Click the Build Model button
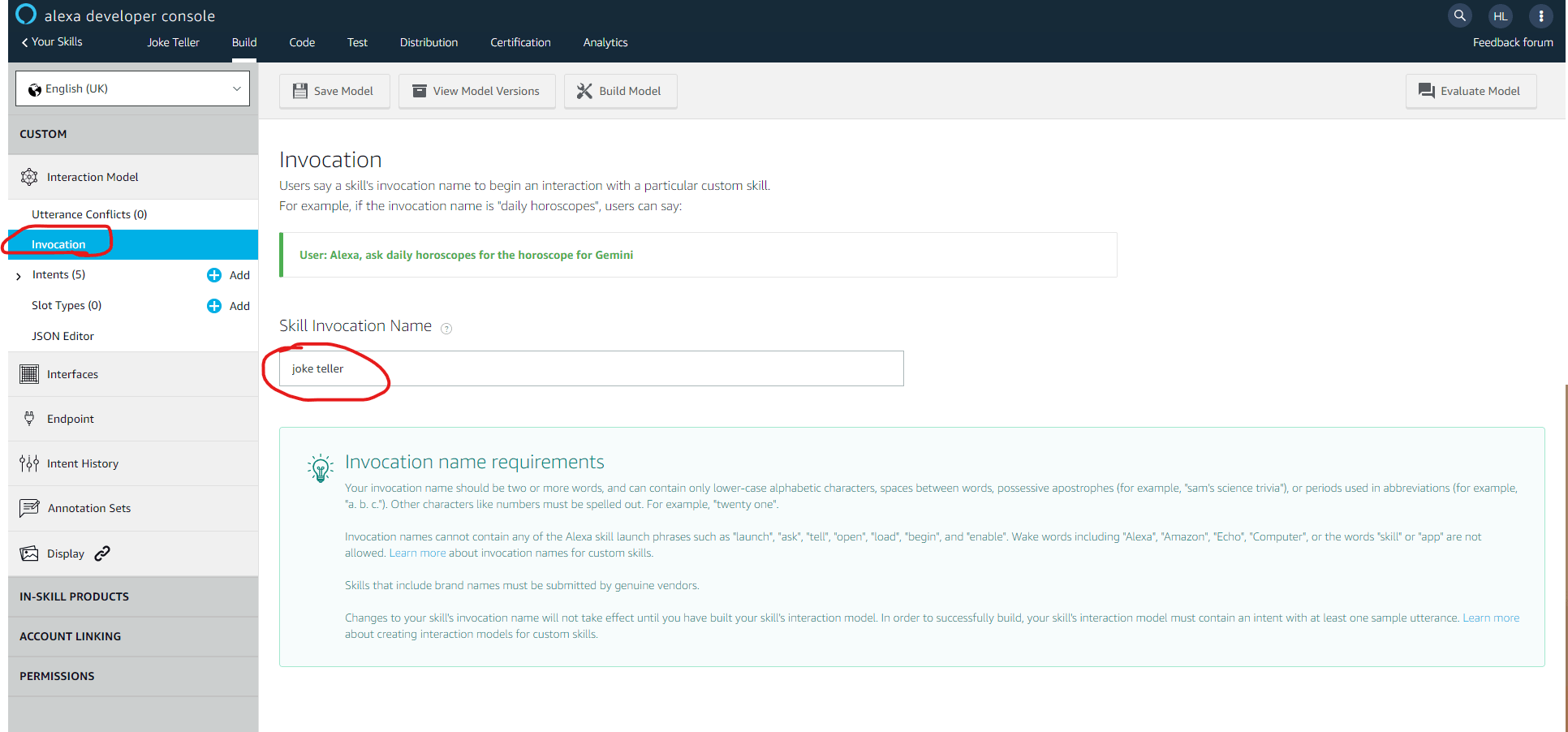 point(620,91)
